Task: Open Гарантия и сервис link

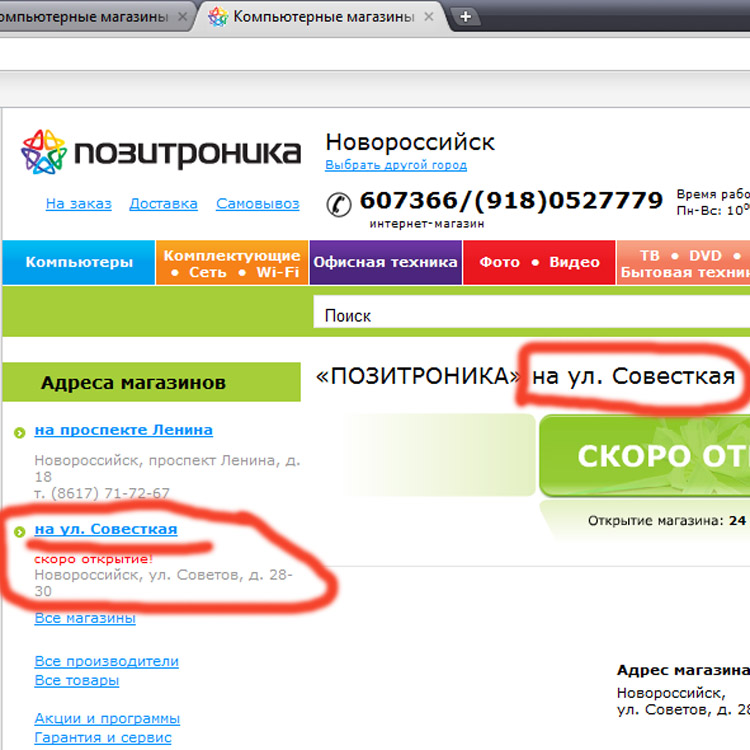Action: point(103,738)
